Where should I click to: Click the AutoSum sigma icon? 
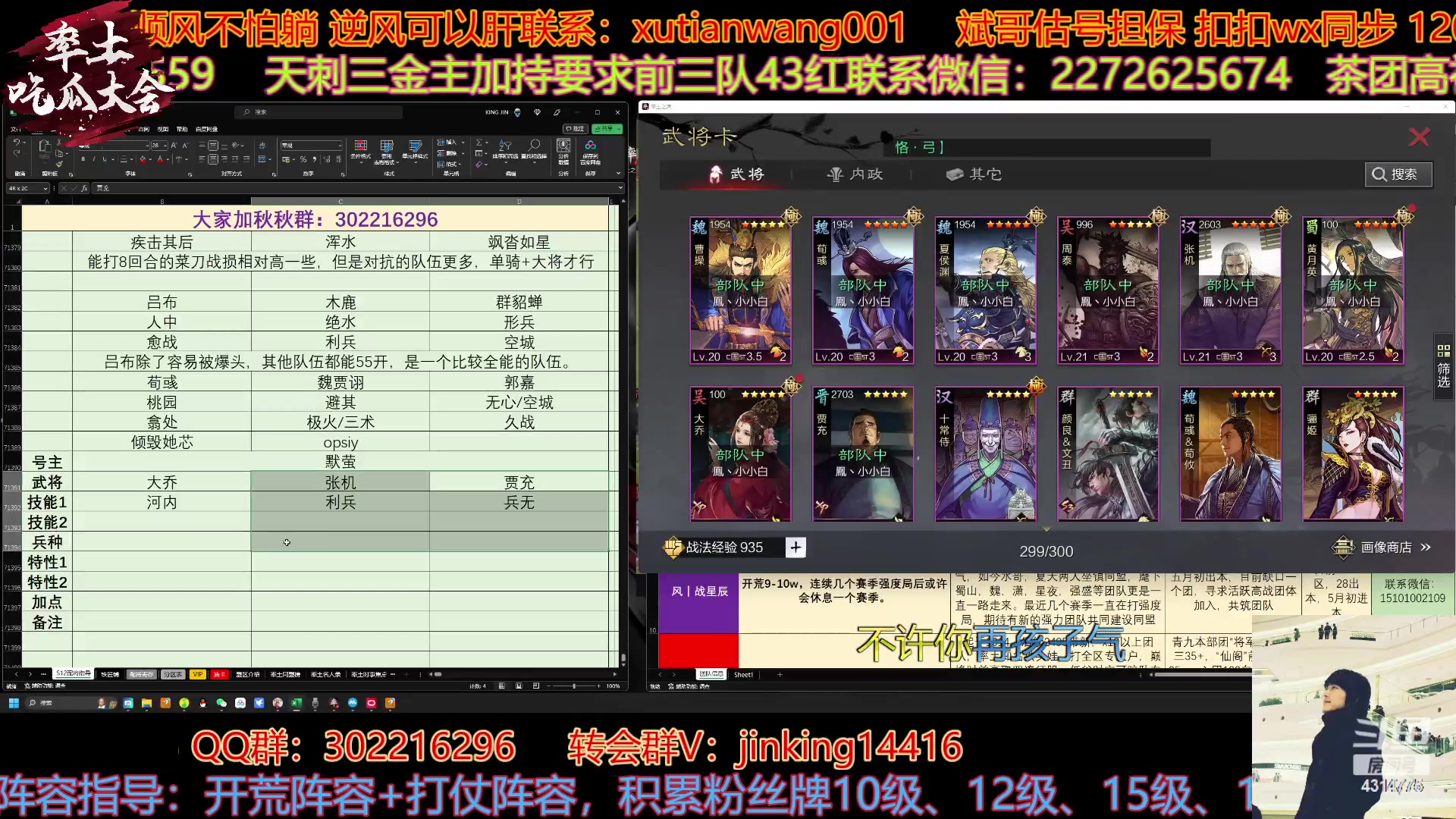479,142
